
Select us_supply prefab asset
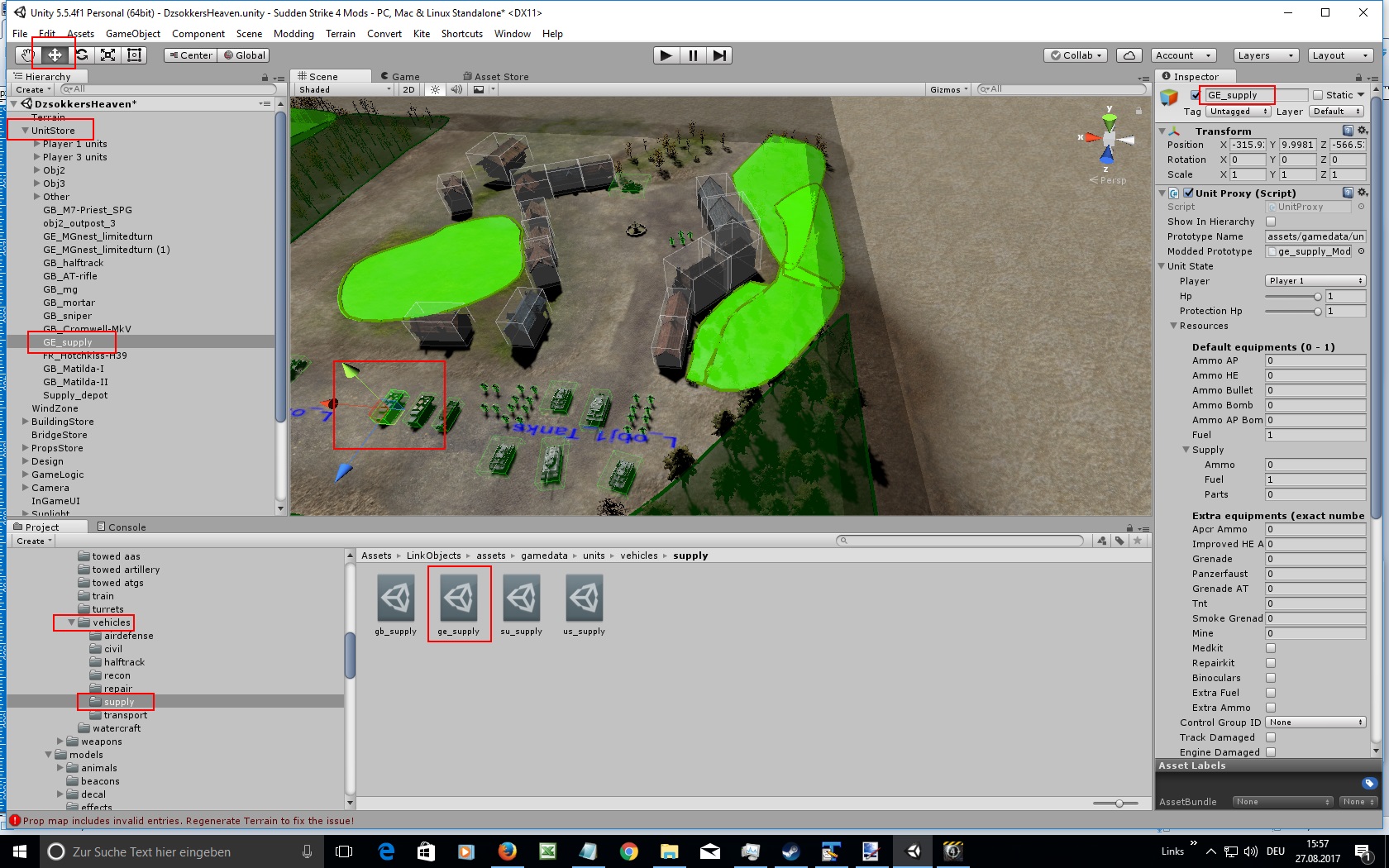coord(585,604)
